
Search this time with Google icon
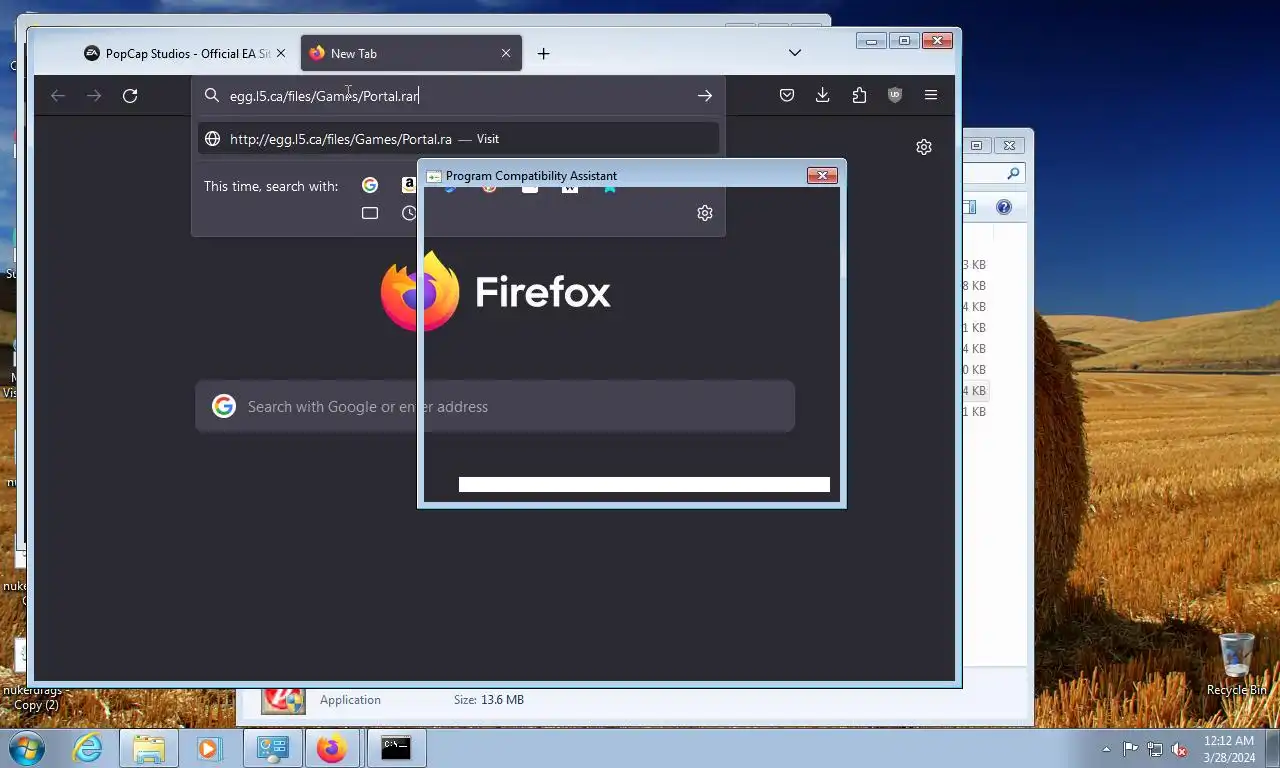point(370,185)
